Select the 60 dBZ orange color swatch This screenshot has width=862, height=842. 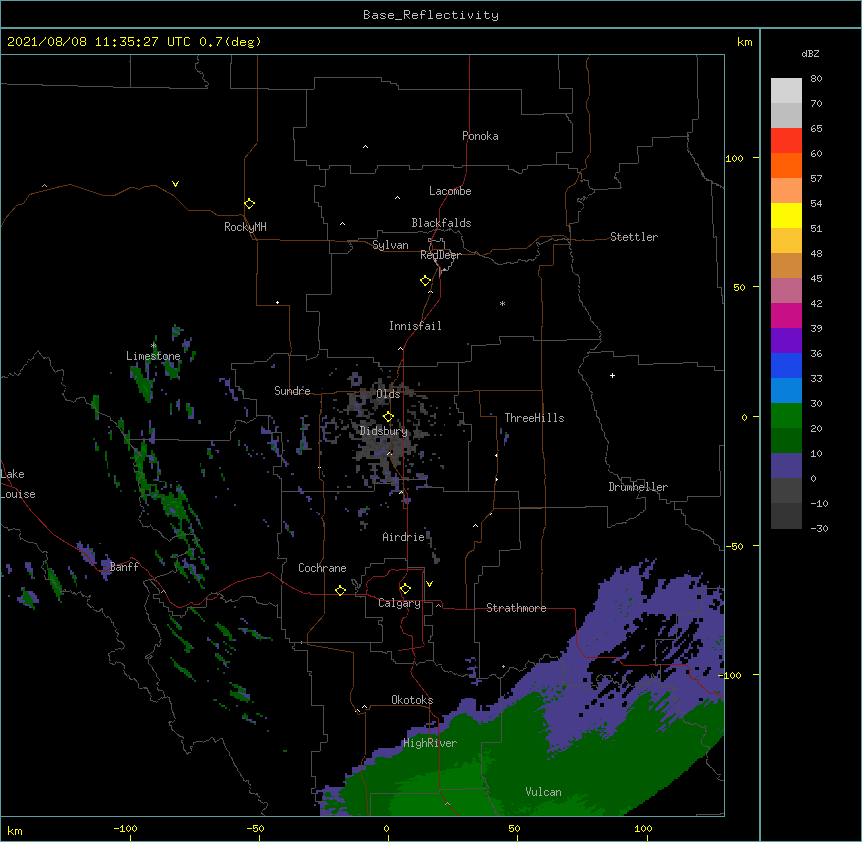786,165
